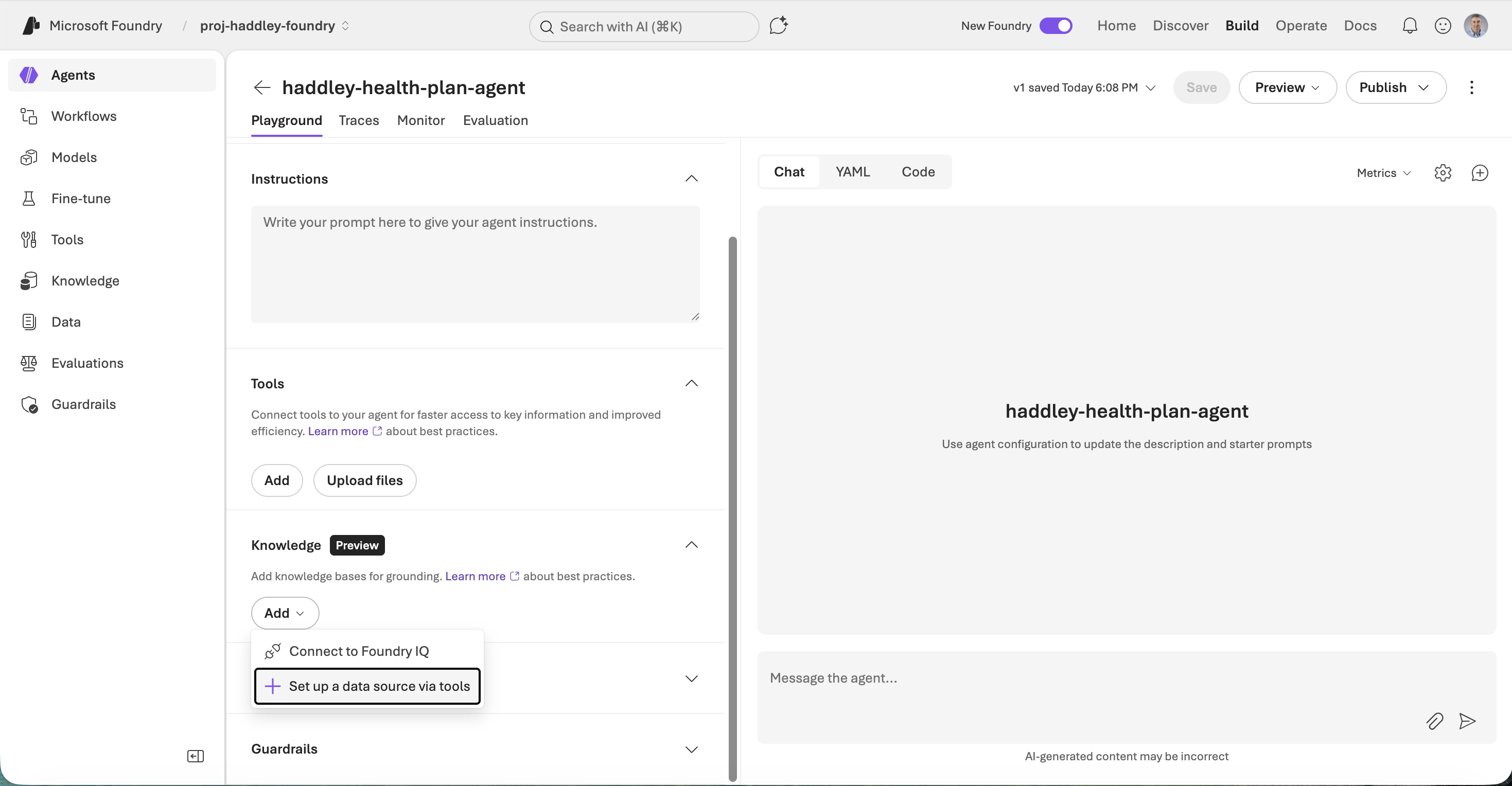
Task: Go back using the arrow beside haddley-health-plan-agent
Action: (261, 87)
